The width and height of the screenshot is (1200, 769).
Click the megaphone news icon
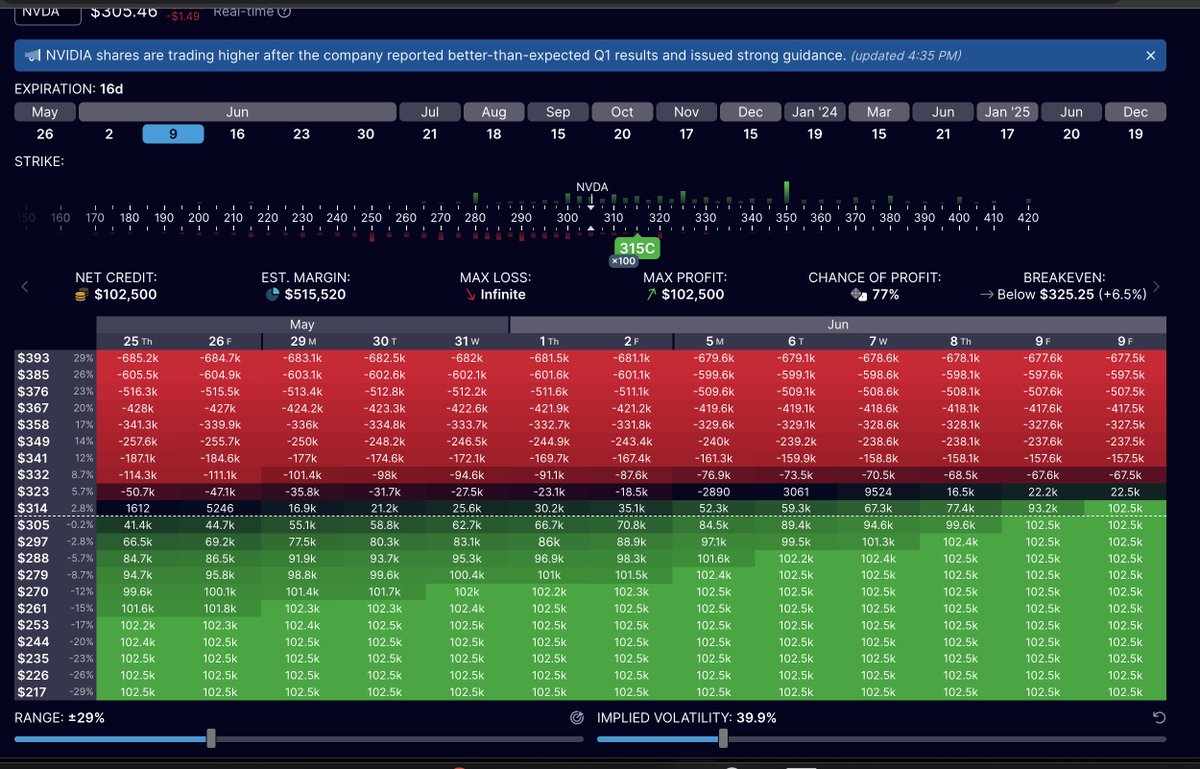(32, 55)
